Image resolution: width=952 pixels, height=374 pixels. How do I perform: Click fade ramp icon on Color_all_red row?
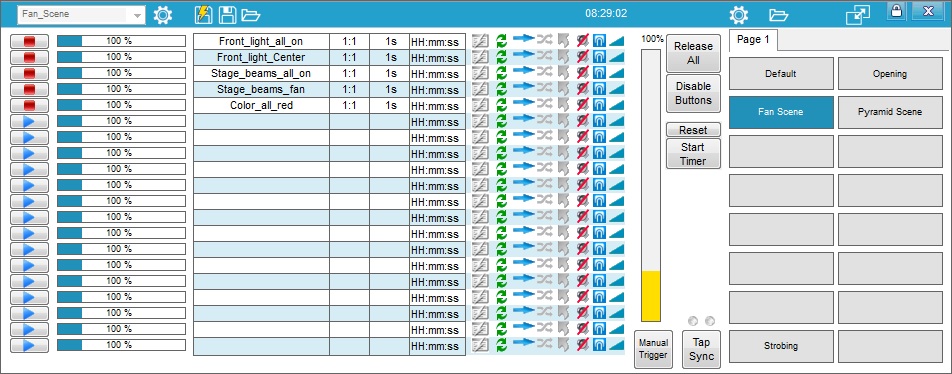pos(616,105)
